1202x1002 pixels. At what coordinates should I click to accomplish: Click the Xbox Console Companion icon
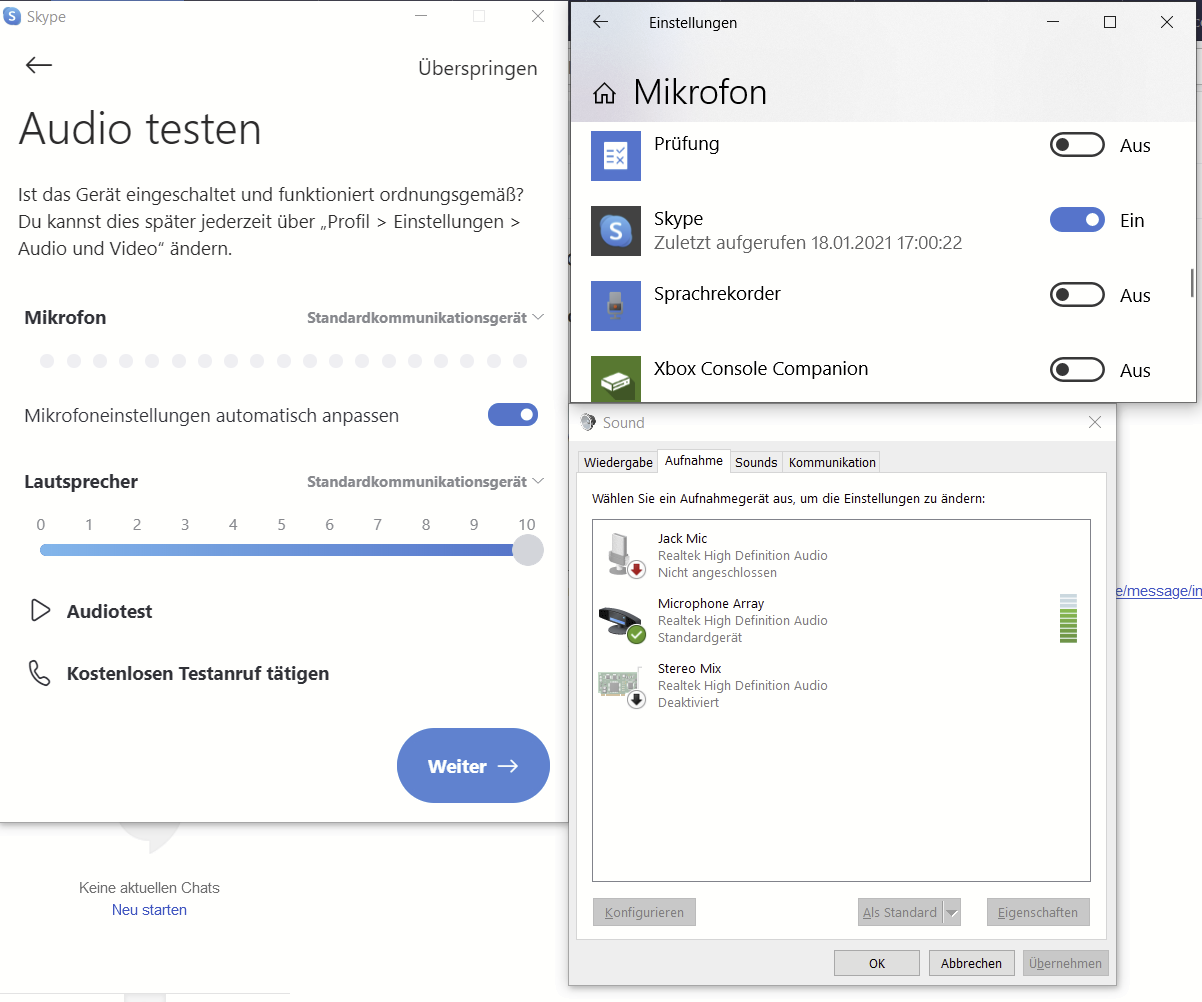pyautogui.click(x=616, y=379)
